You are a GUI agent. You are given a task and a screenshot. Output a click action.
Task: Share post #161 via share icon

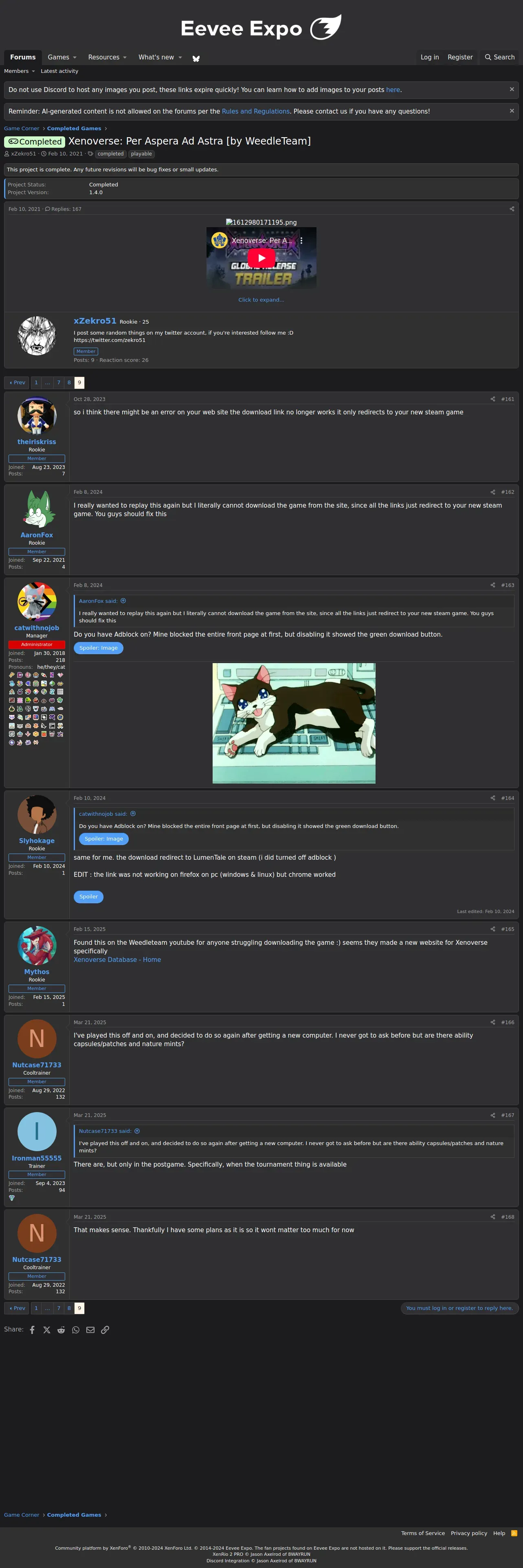coord(492,399)
